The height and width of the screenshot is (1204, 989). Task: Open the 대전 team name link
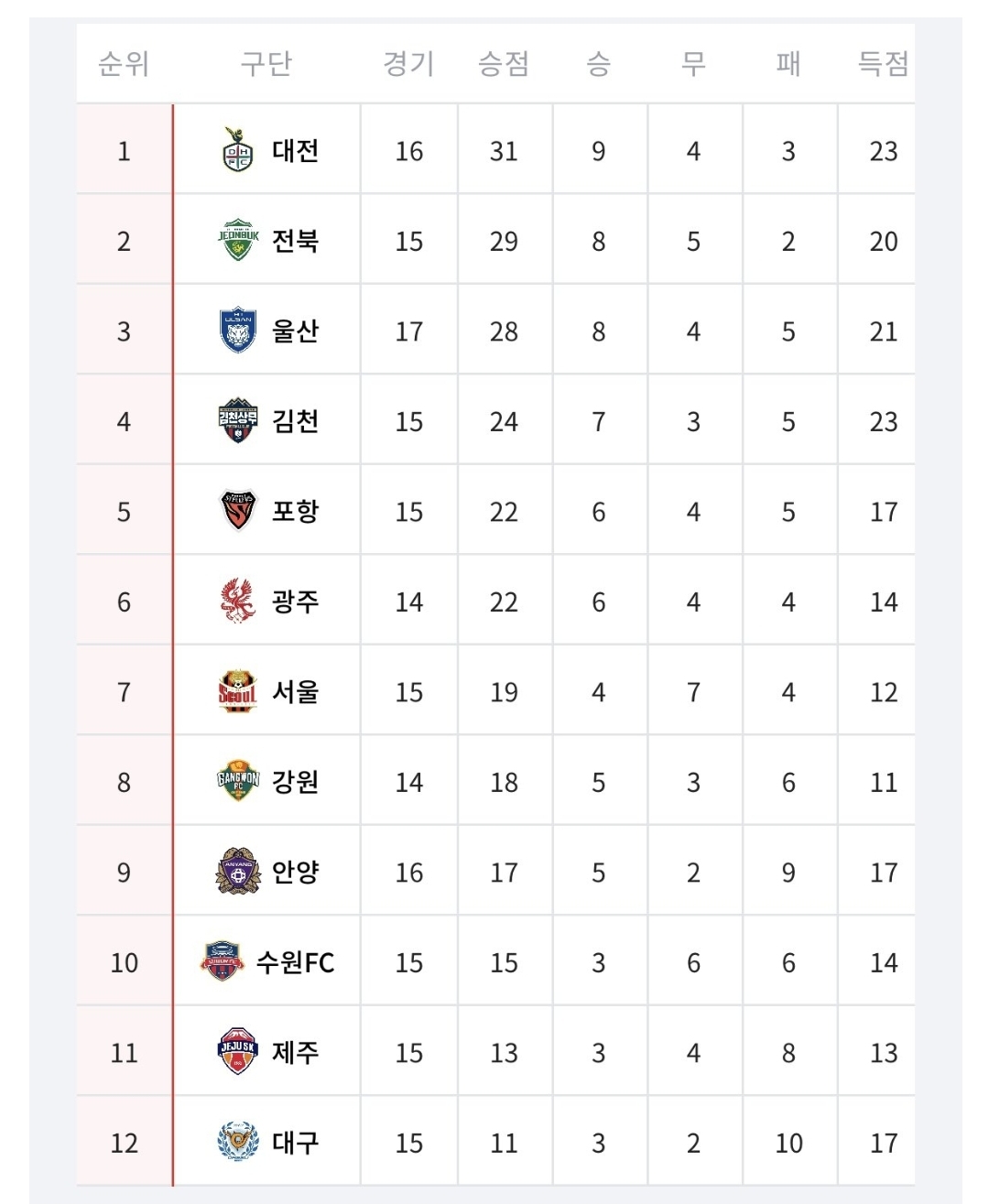[295, 150]
